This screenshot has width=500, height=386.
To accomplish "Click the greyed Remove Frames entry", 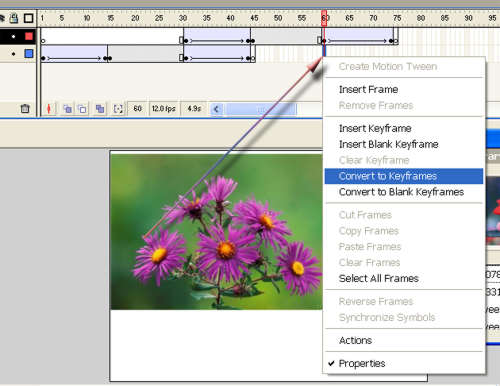I will (x=376, y=105).
